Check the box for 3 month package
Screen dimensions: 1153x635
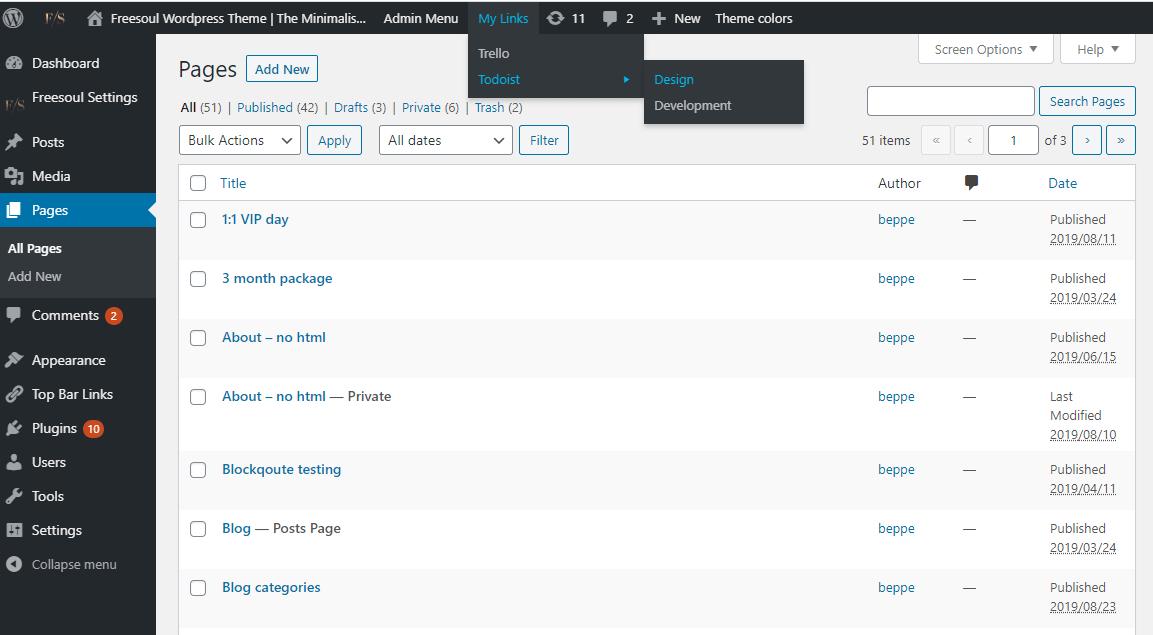click(198, 279)
